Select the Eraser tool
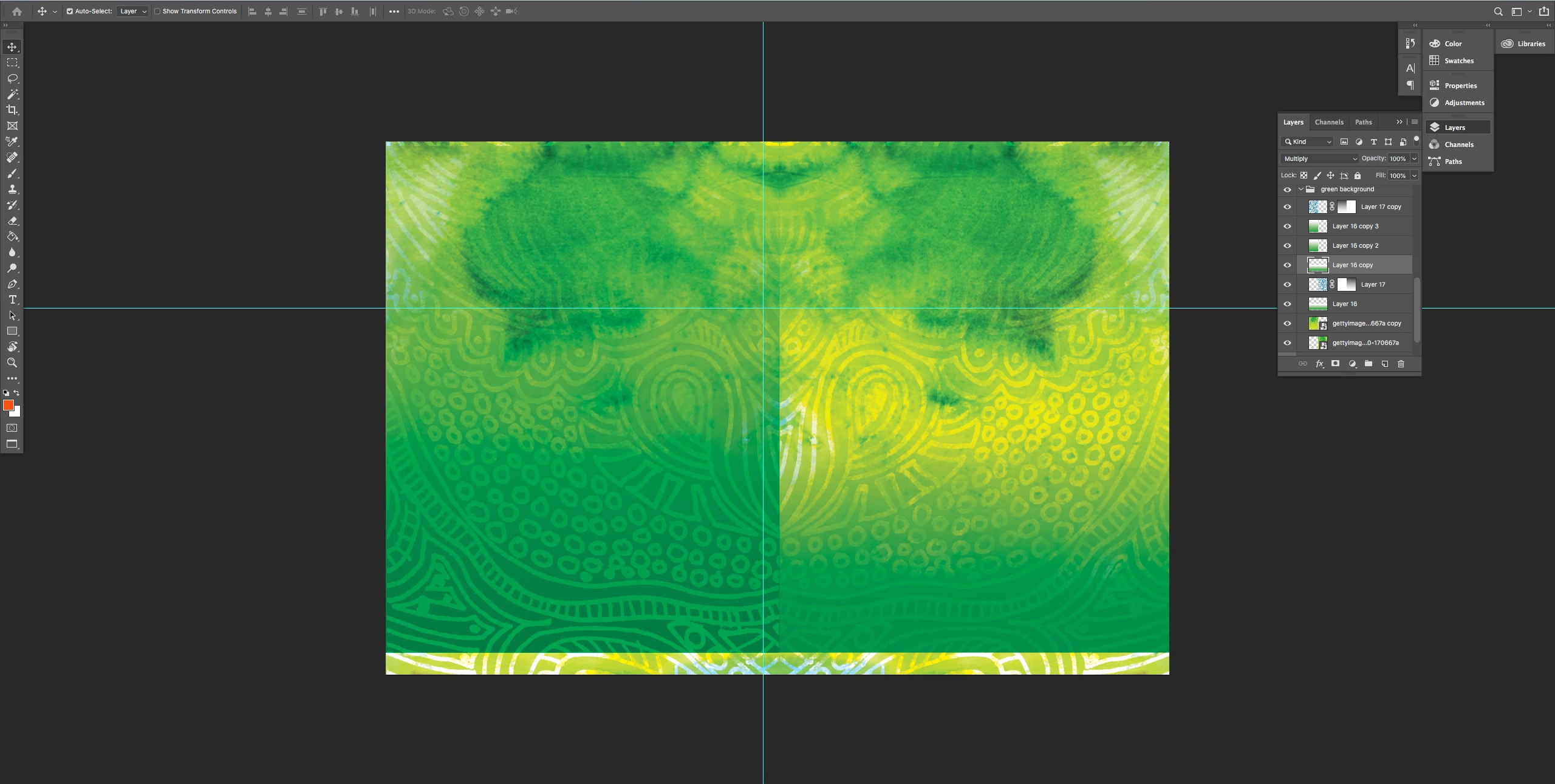The width and height of the screenshot is (1555, 784). click(12, 221)
